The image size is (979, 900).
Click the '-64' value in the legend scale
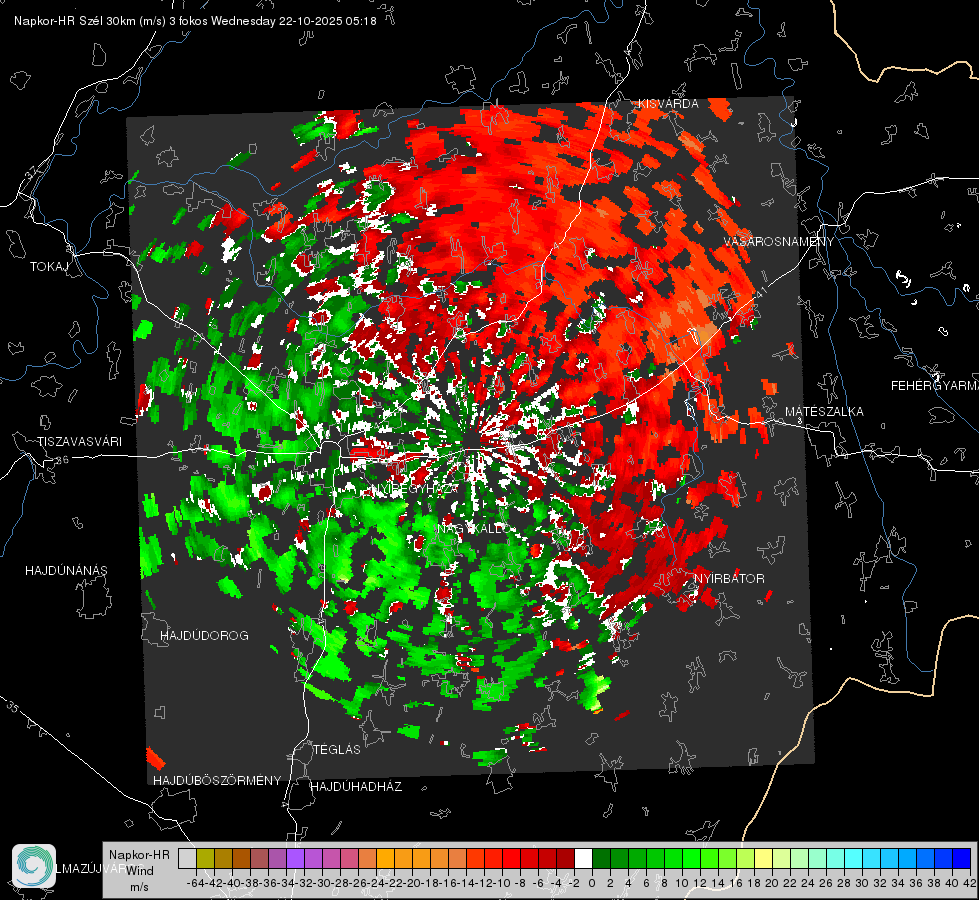[x=196, y=883]
